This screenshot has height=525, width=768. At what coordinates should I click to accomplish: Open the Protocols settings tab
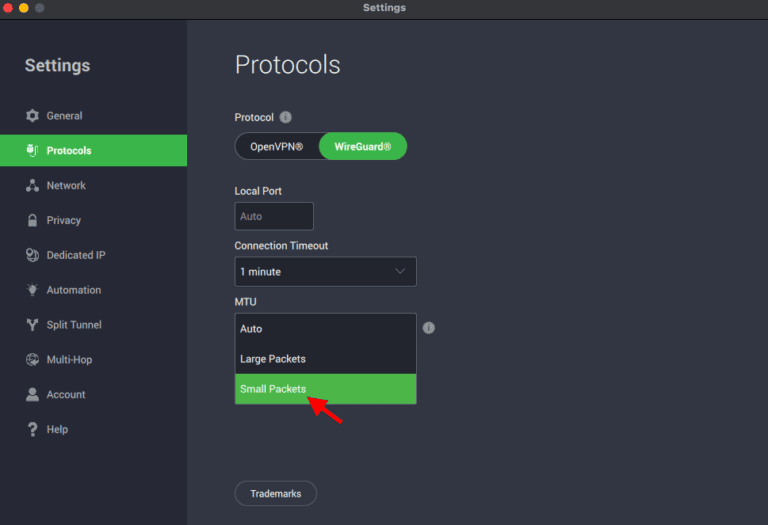pos(93,151)
